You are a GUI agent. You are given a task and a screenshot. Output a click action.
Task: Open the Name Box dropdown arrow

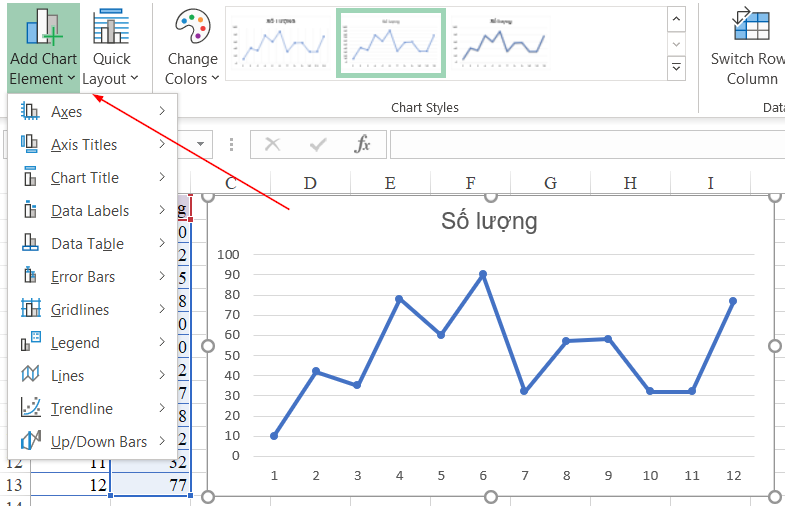pyautogui.click(x=201, y=145)
